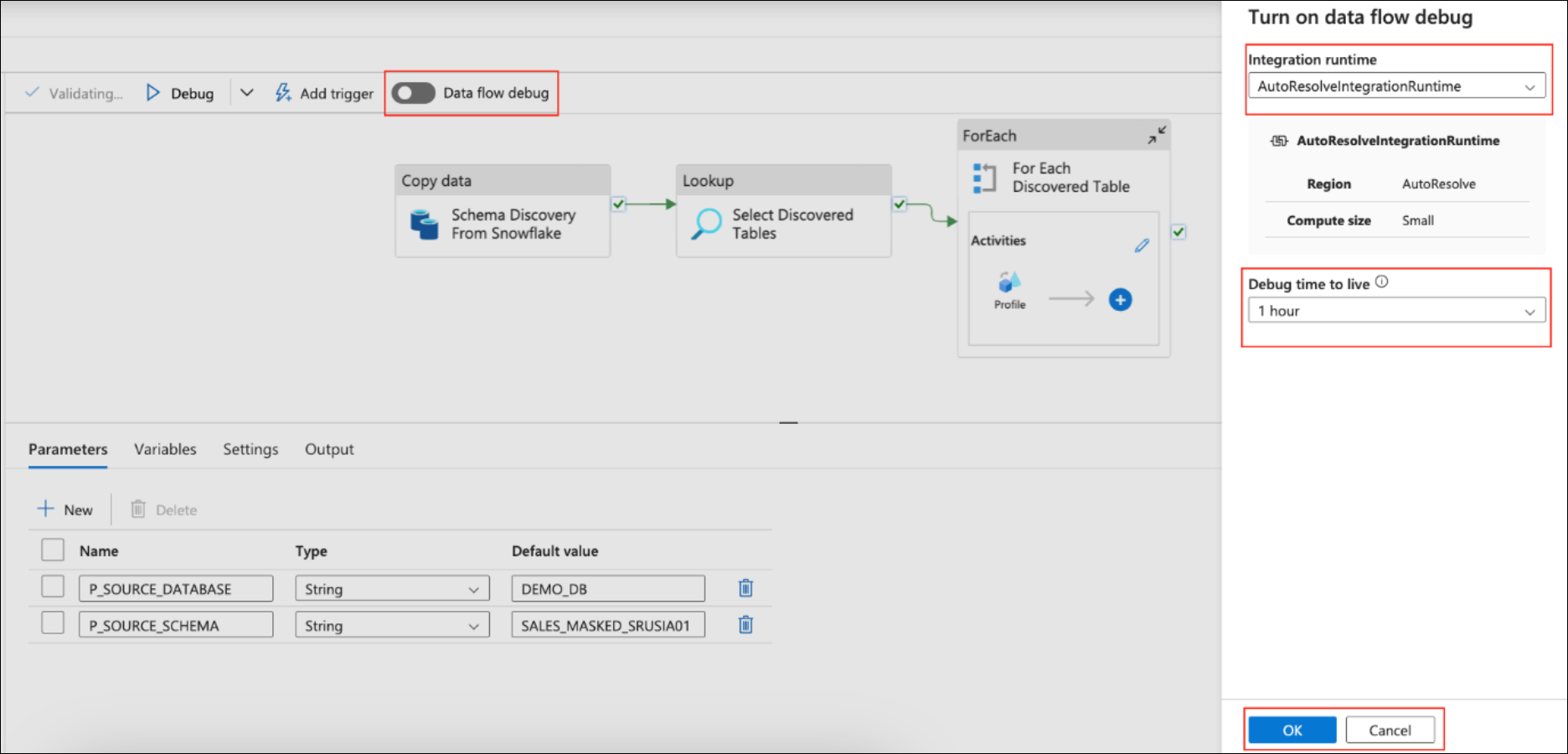Image resolution: width=1568 pixels, height=754 pixels.
Task: Expand the Debug time to live dropdown
Action: coord(1396,311)
